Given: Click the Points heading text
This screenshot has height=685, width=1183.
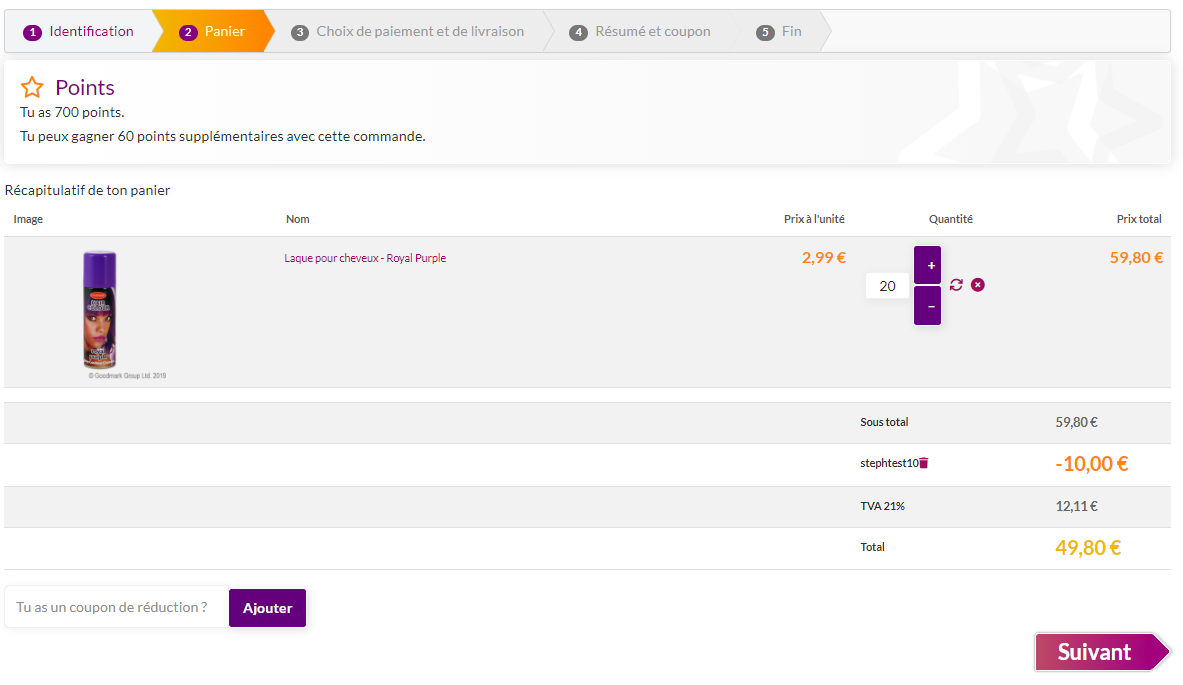Looking at the screenshot, I should [85, 87].
